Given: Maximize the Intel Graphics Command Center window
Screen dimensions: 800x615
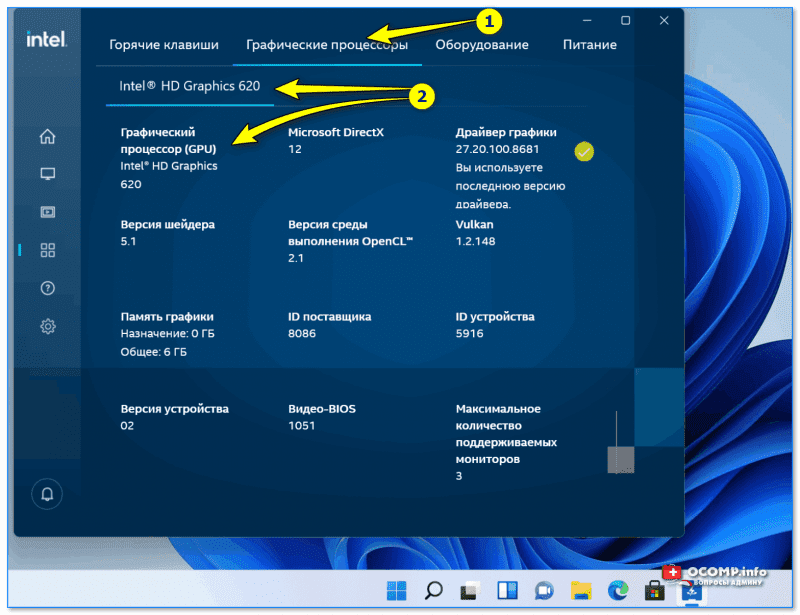Looking at the screenshot, I should pos(626,20).
